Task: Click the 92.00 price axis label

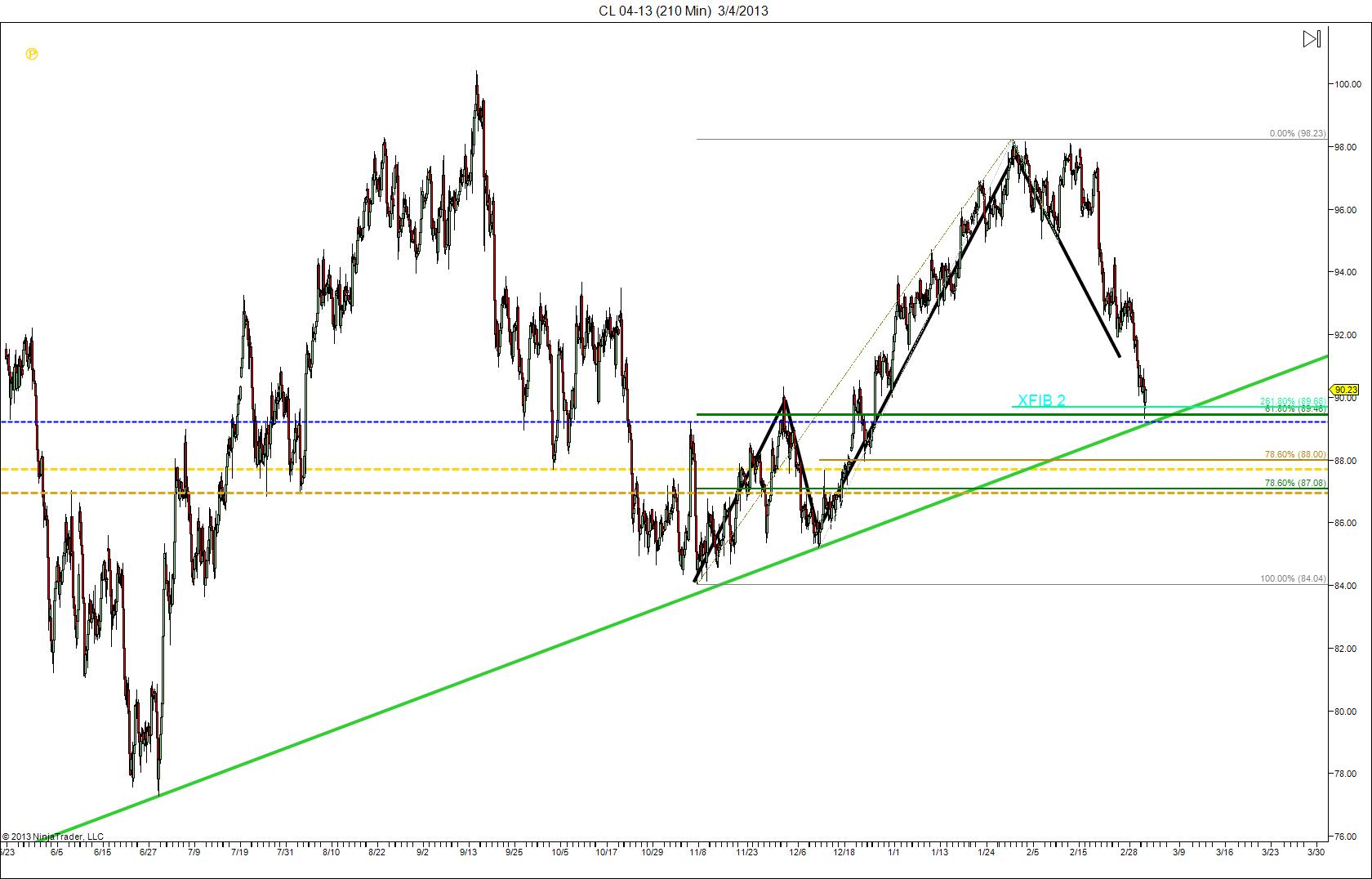Action: tap(1345, 335)
